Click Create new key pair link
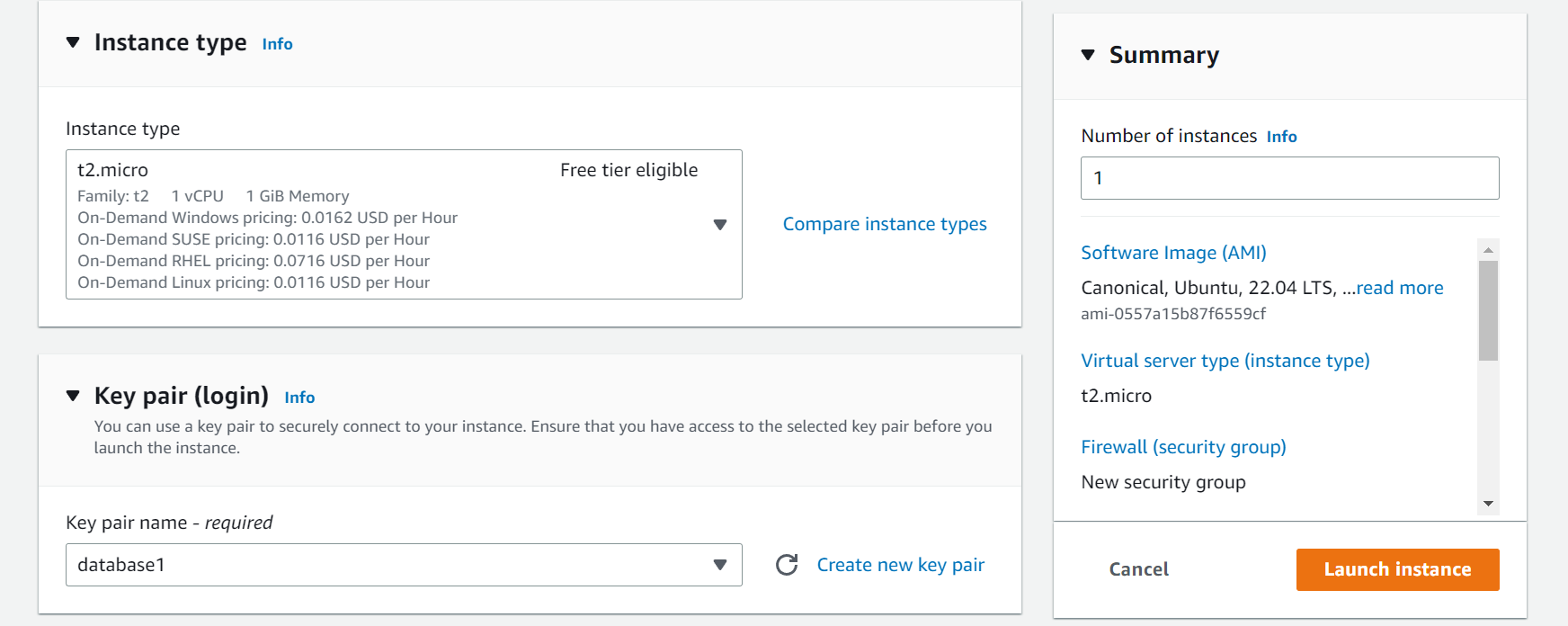 click(x=900, y=565)
